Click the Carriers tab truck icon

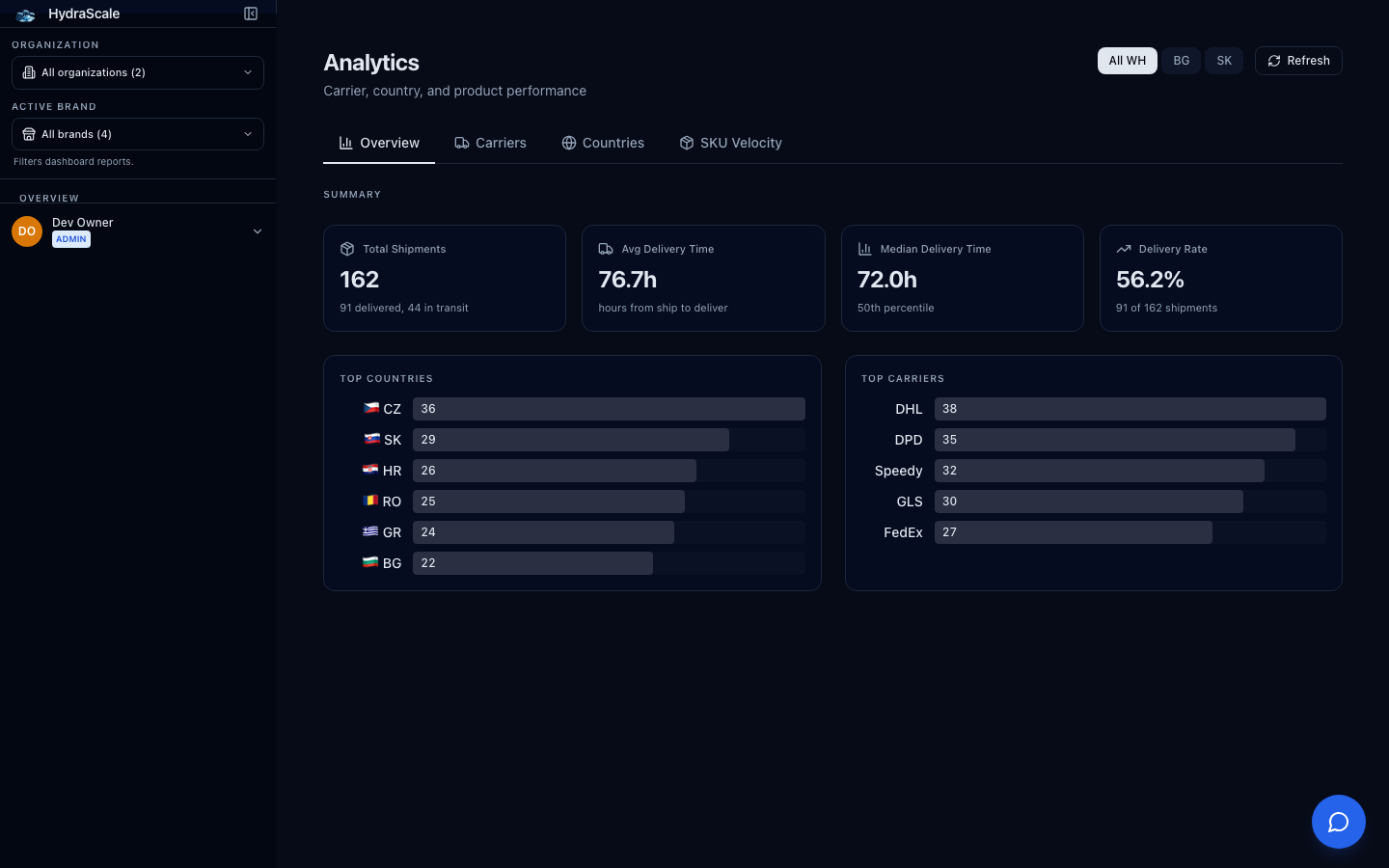click(x=462, y=143)
